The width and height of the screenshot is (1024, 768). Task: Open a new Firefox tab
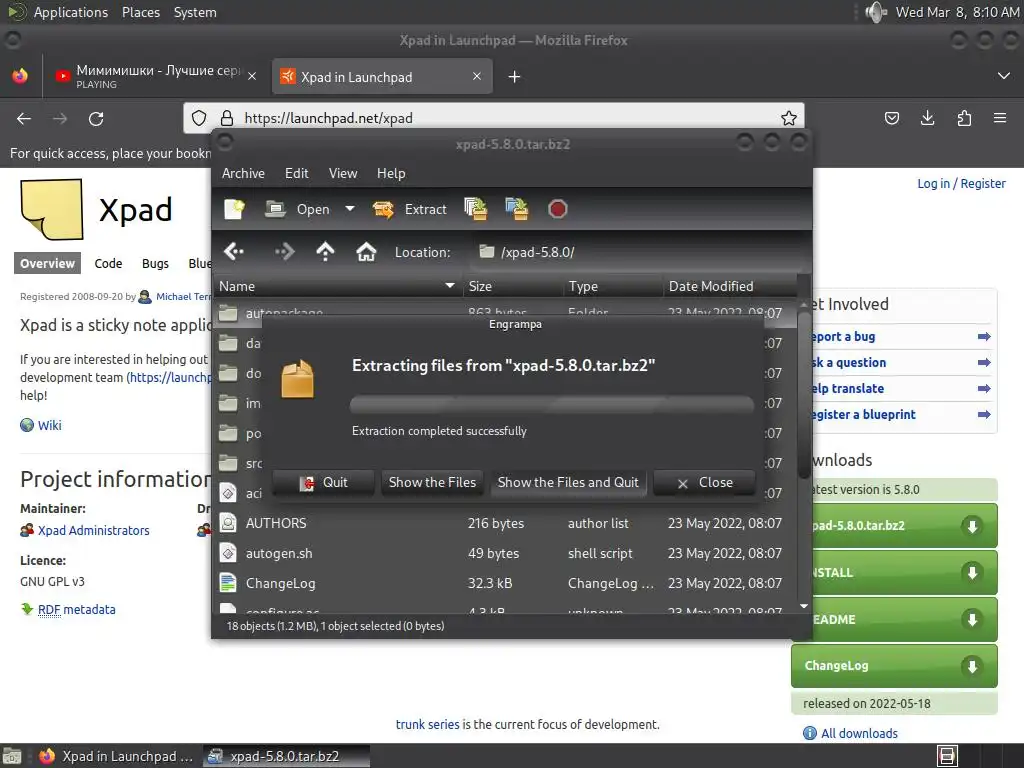point(515,77)
